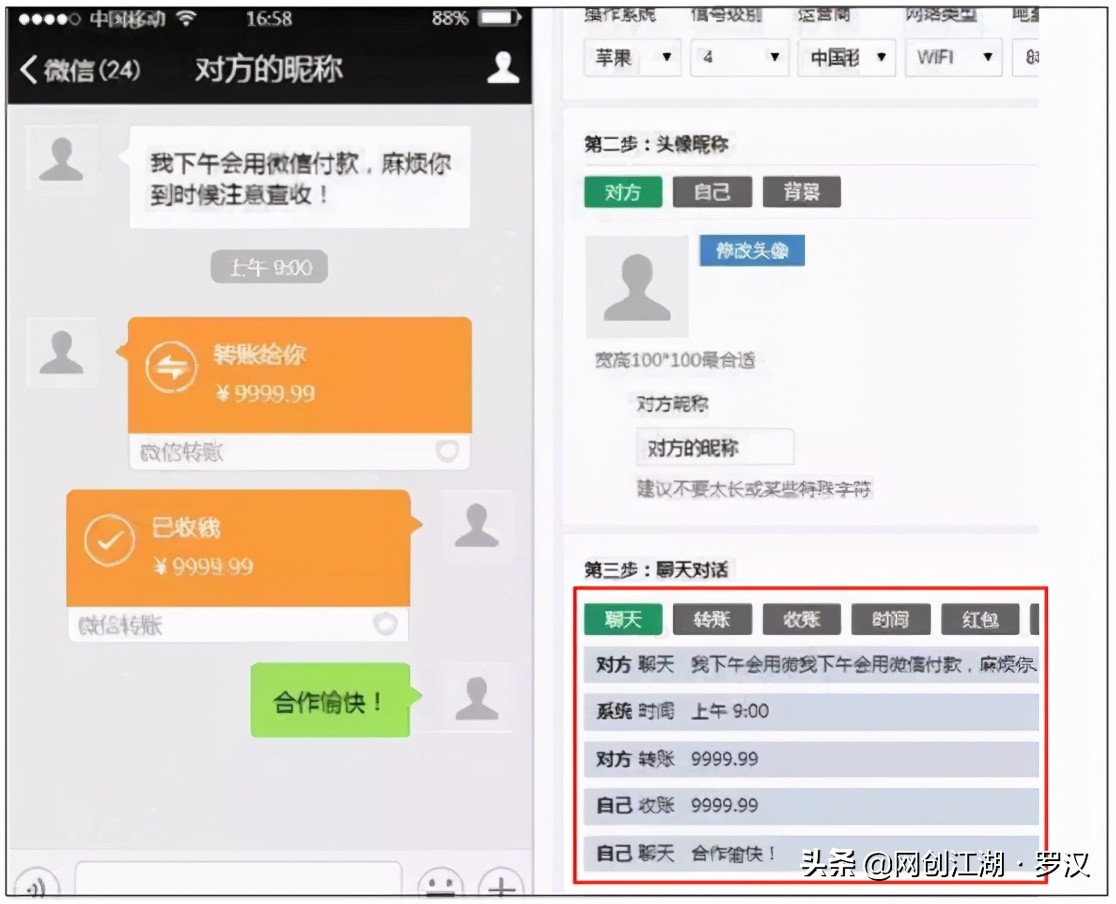This screenshot has width=1116, height=904.
Task: Open the 操作系统 dropdown showing 苹果
Action: pyautogui.click(x=632, y=58)
